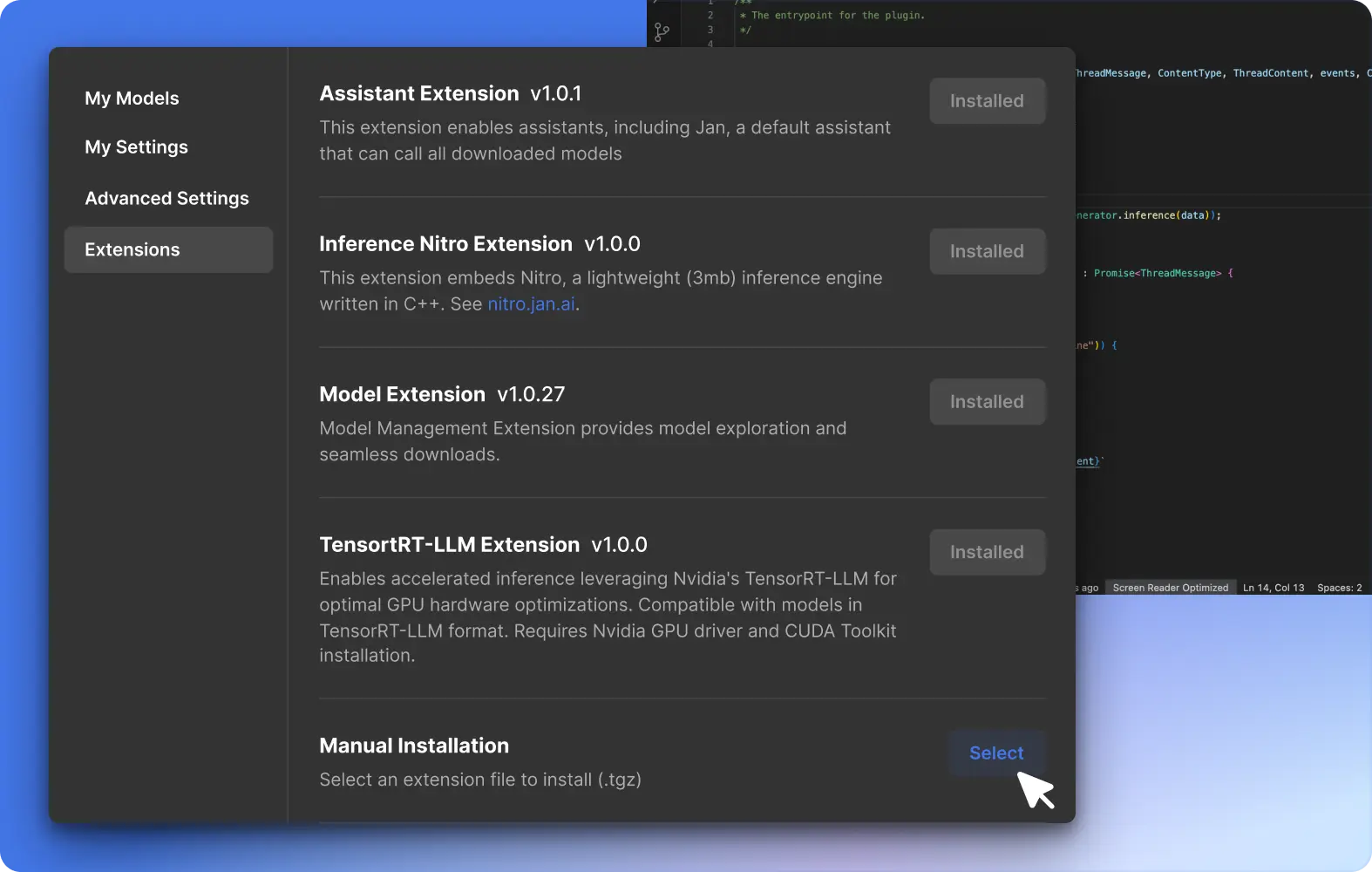The width and height of the screenshot is (1372, 872).
Task: Click Installed button for Model Extension
Action: click(x=987, y=402)
